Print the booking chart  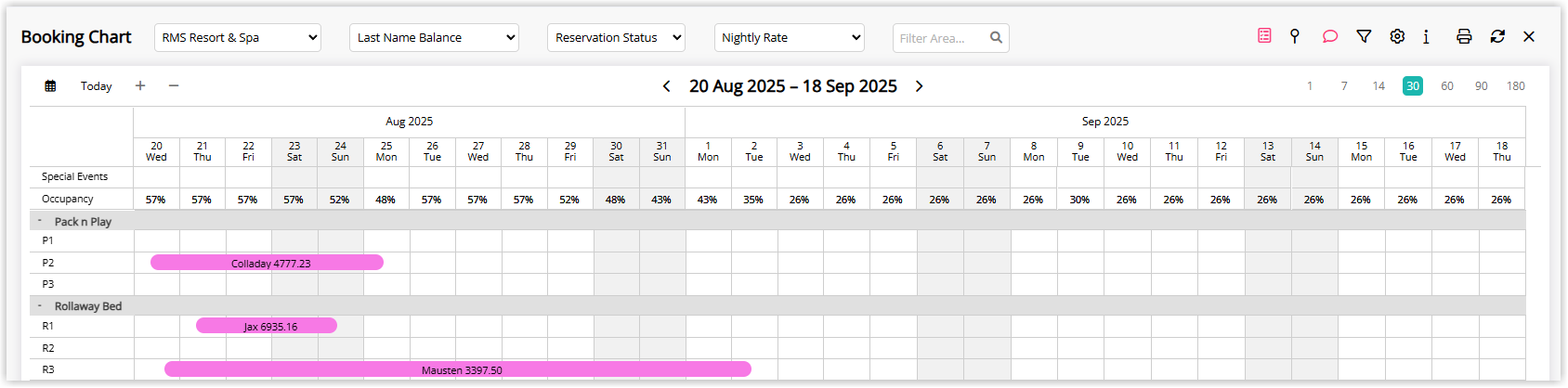(x=1464, y=36)
